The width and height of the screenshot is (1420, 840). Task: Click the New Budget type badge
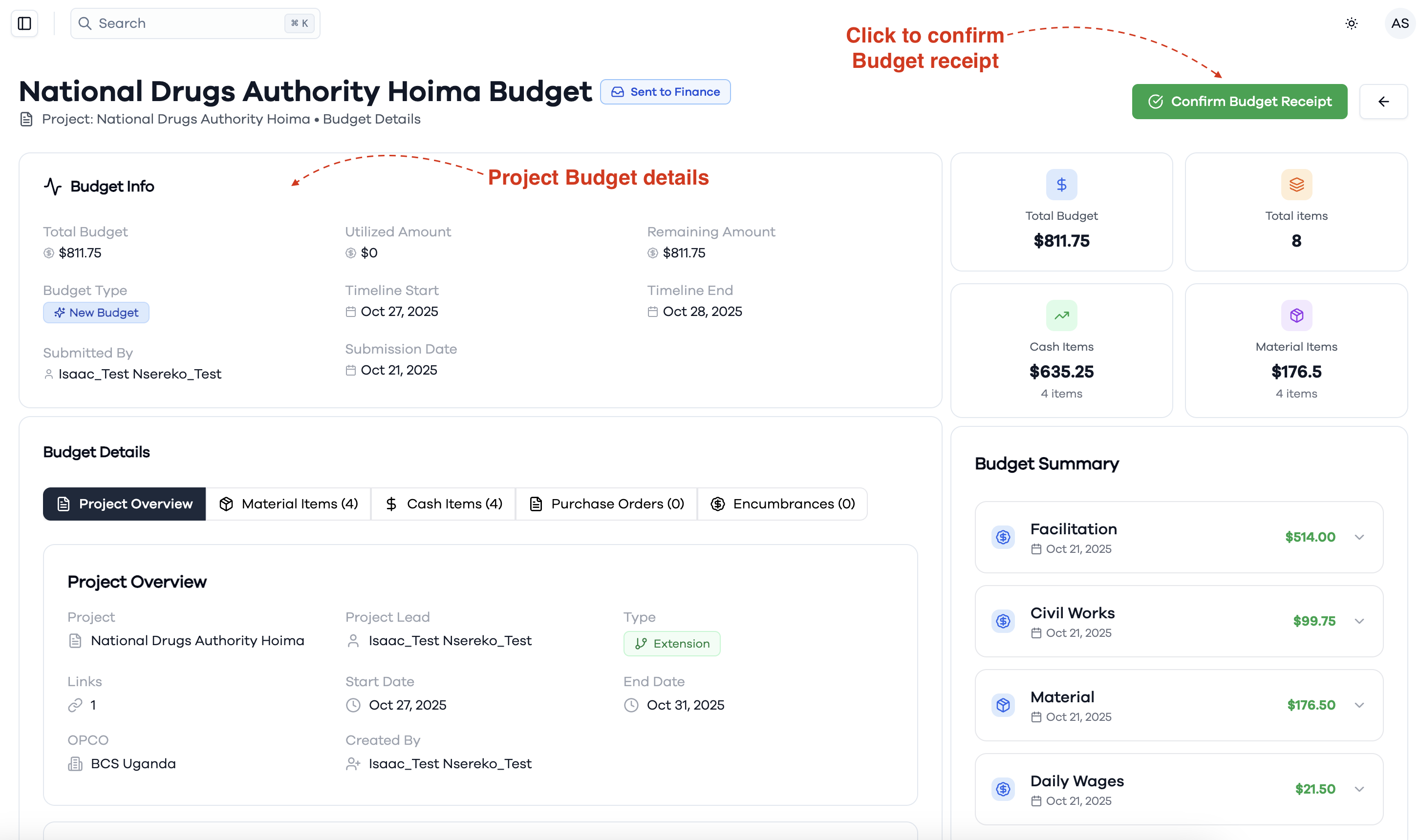pyautogui.click(x=96, y=313)
